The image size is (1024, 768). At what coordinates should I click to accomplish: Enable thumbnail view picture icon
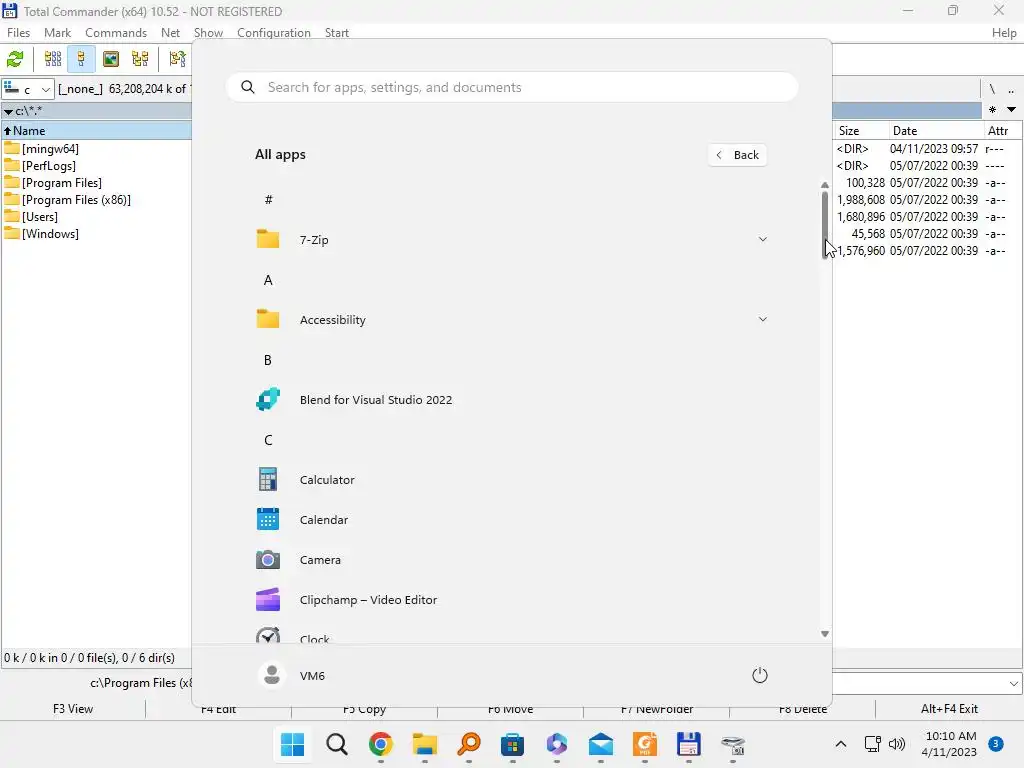tap(111, 59)
